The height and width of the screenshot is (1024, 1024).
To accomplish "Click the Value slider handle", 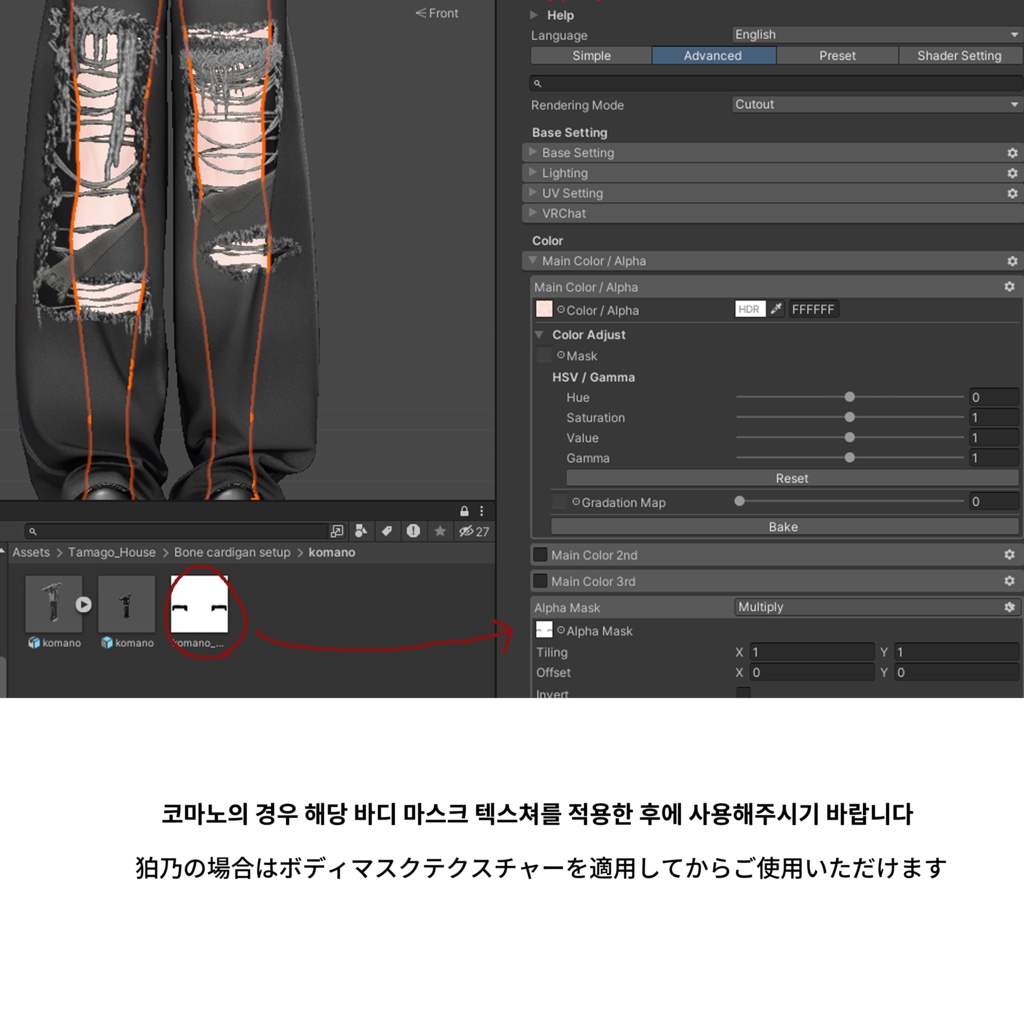I will pos(850,438).
